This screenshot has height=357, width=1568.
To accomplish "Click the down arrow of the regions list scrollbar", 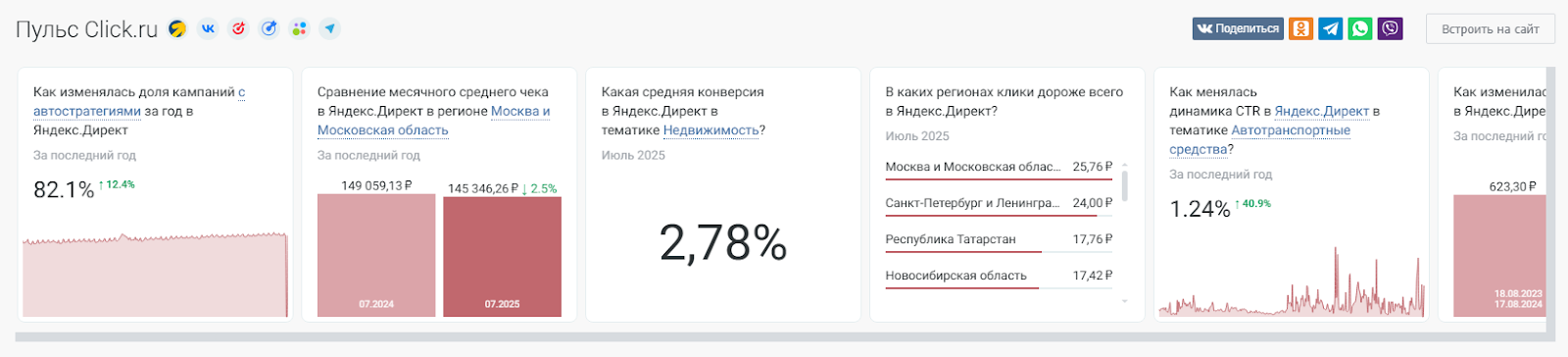I will point(1124,301).
